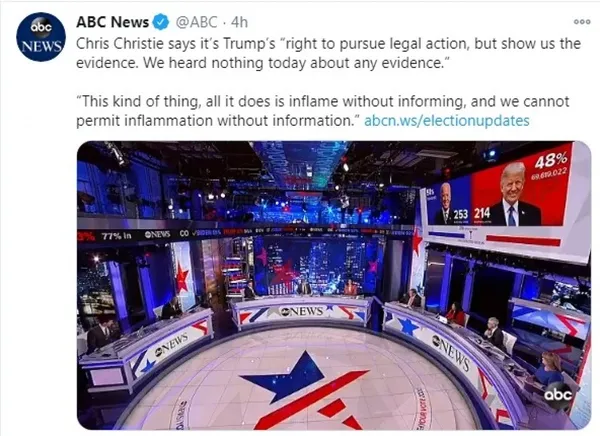Click the ABC News account name
Image resolution: width=600 pixels, height=436 pixels.
[x=112, y=22]
